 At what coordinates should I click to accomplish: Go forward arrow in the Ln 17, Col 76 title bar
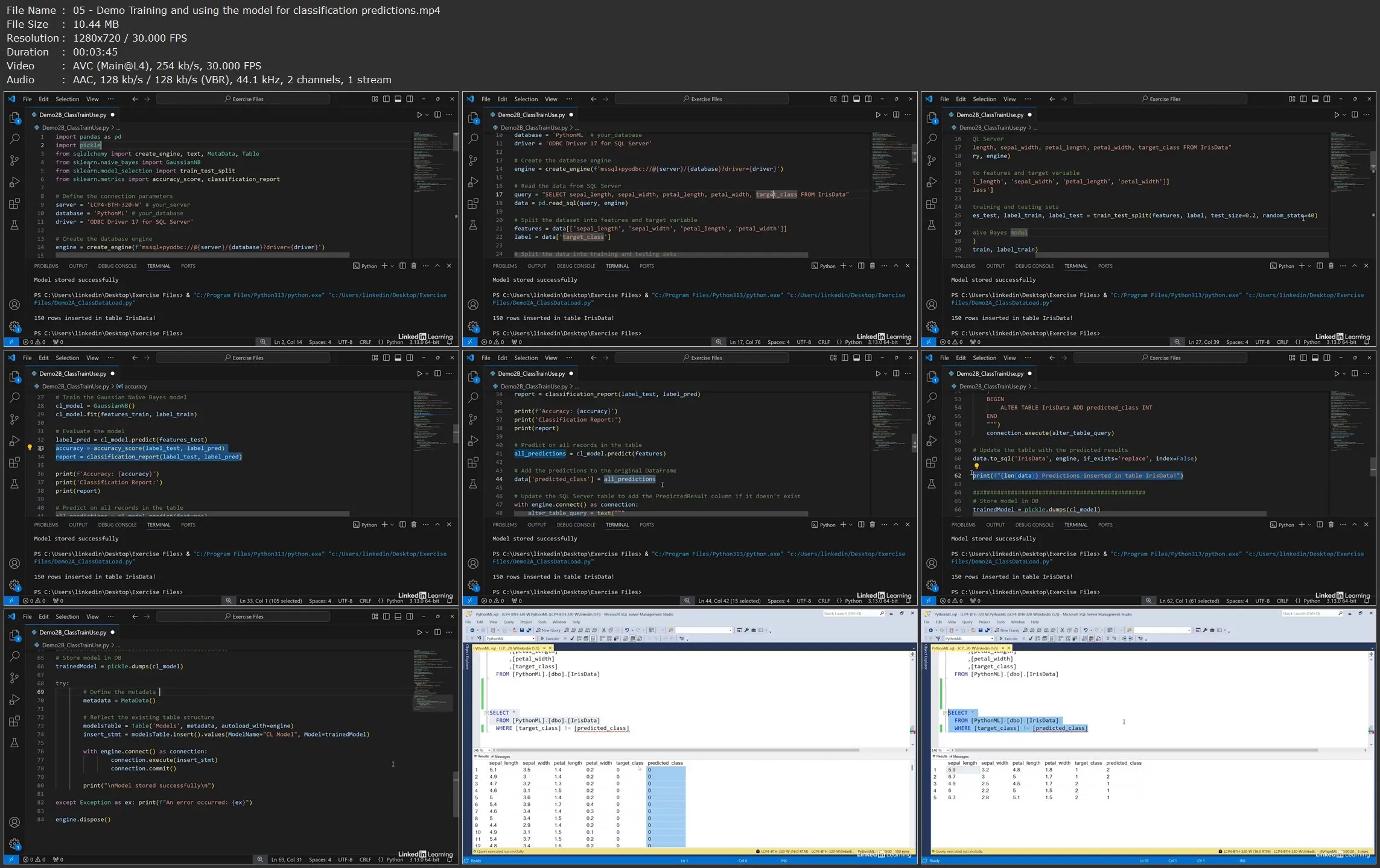pos(605,99)
